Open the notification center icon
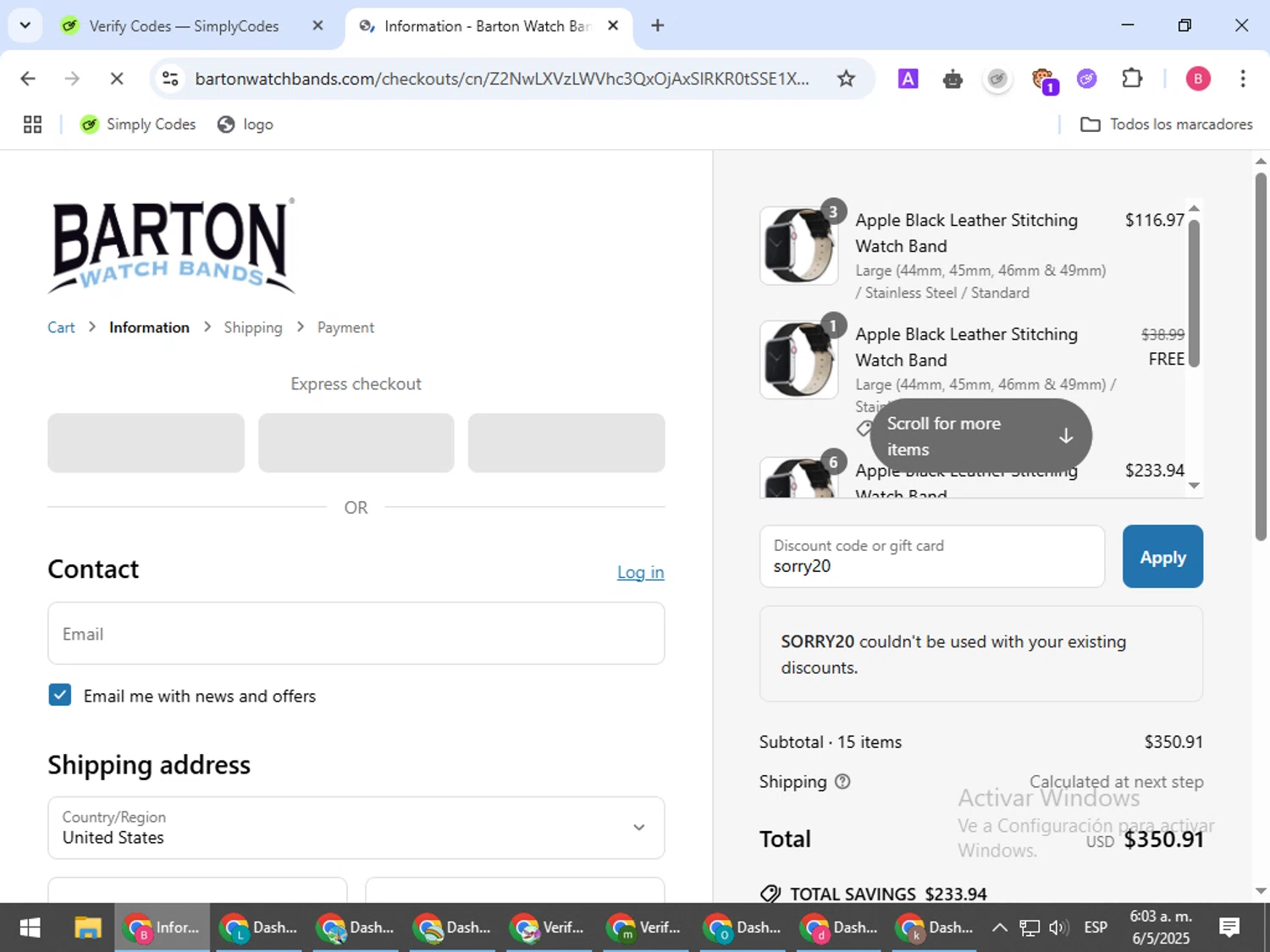The image size is (1270, 952). pyautogui.click(x=1229, y=928)
